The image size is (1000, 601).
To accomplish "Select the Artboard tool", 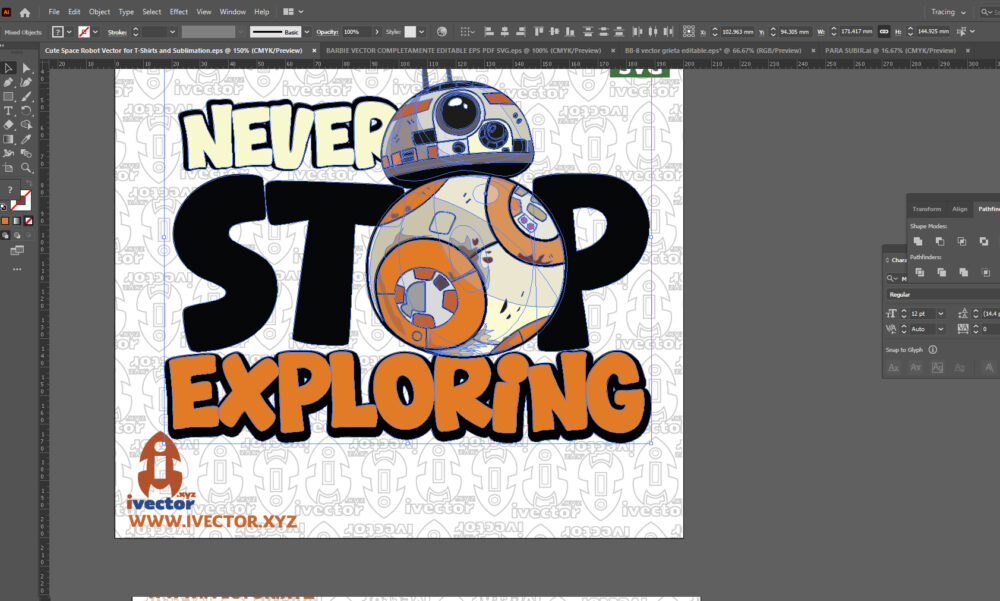I will pyautogui.click(x=8, y=168).
